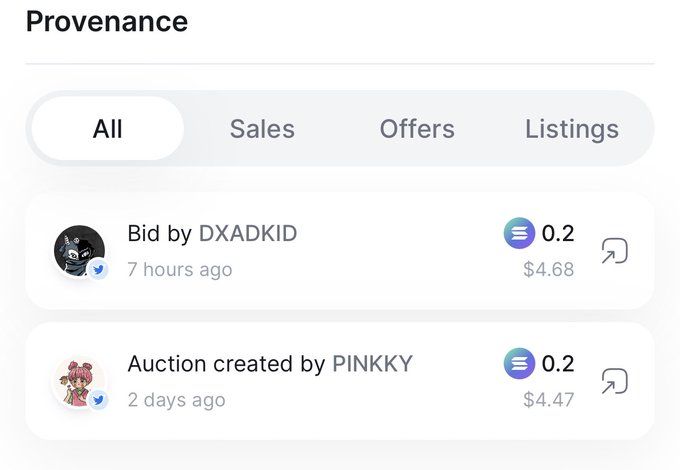680x470 pixels.
Task: Click Twitter badge on PINKKY avatar
Action: pos(98,399)
